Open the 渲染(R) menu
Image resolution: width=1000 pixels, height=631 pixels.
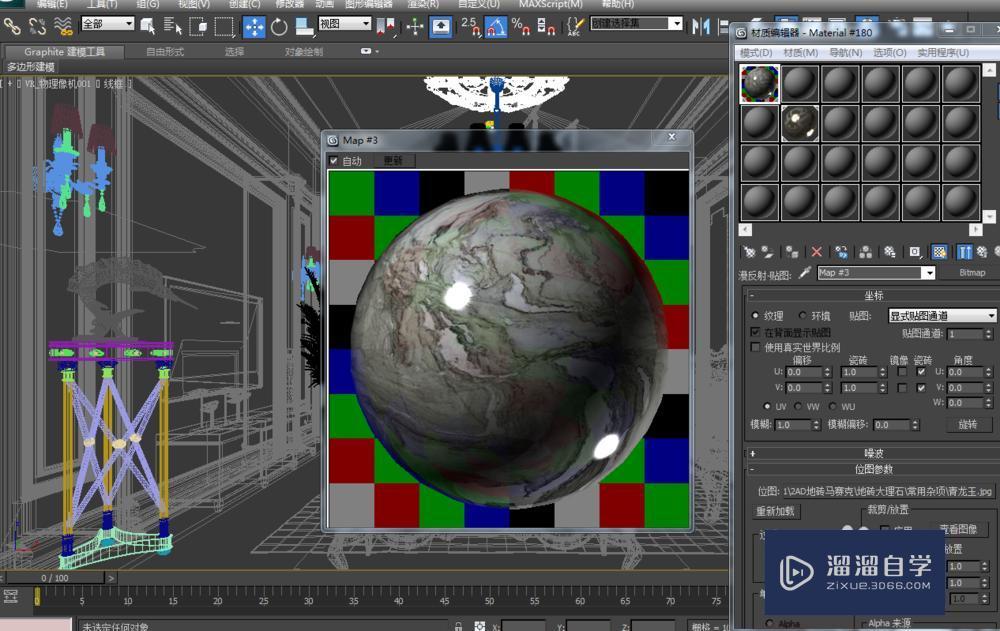(424, 5)
